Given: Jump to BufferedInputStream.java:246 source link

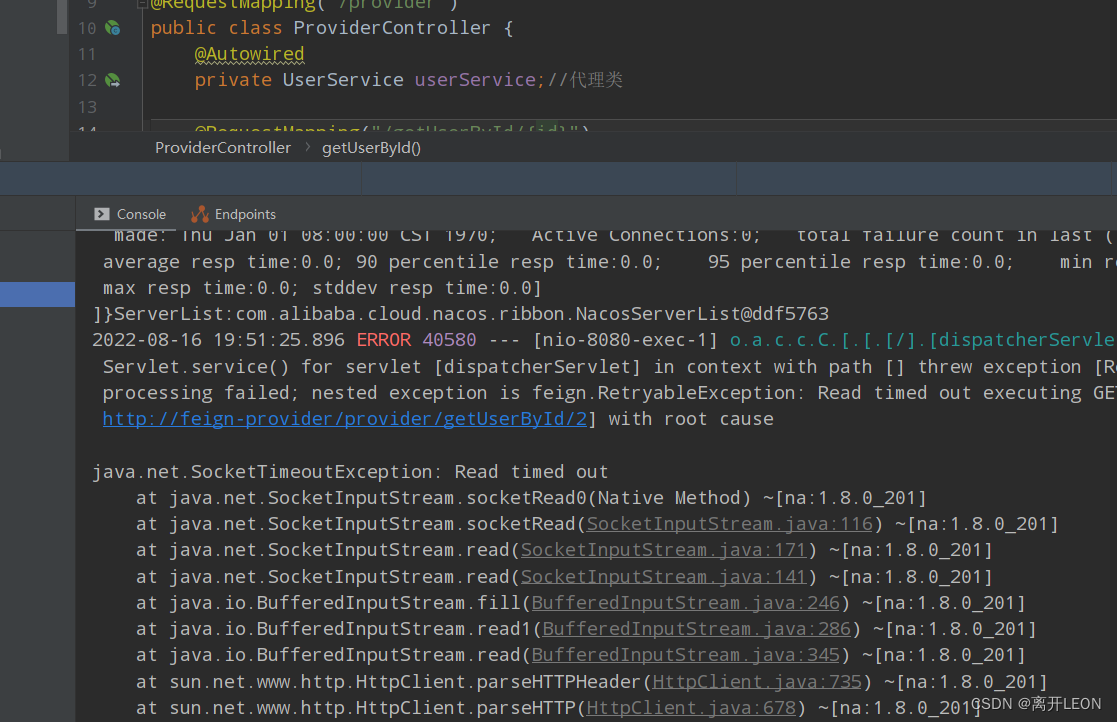Looking at the screenshot, I should pos(685,602).
